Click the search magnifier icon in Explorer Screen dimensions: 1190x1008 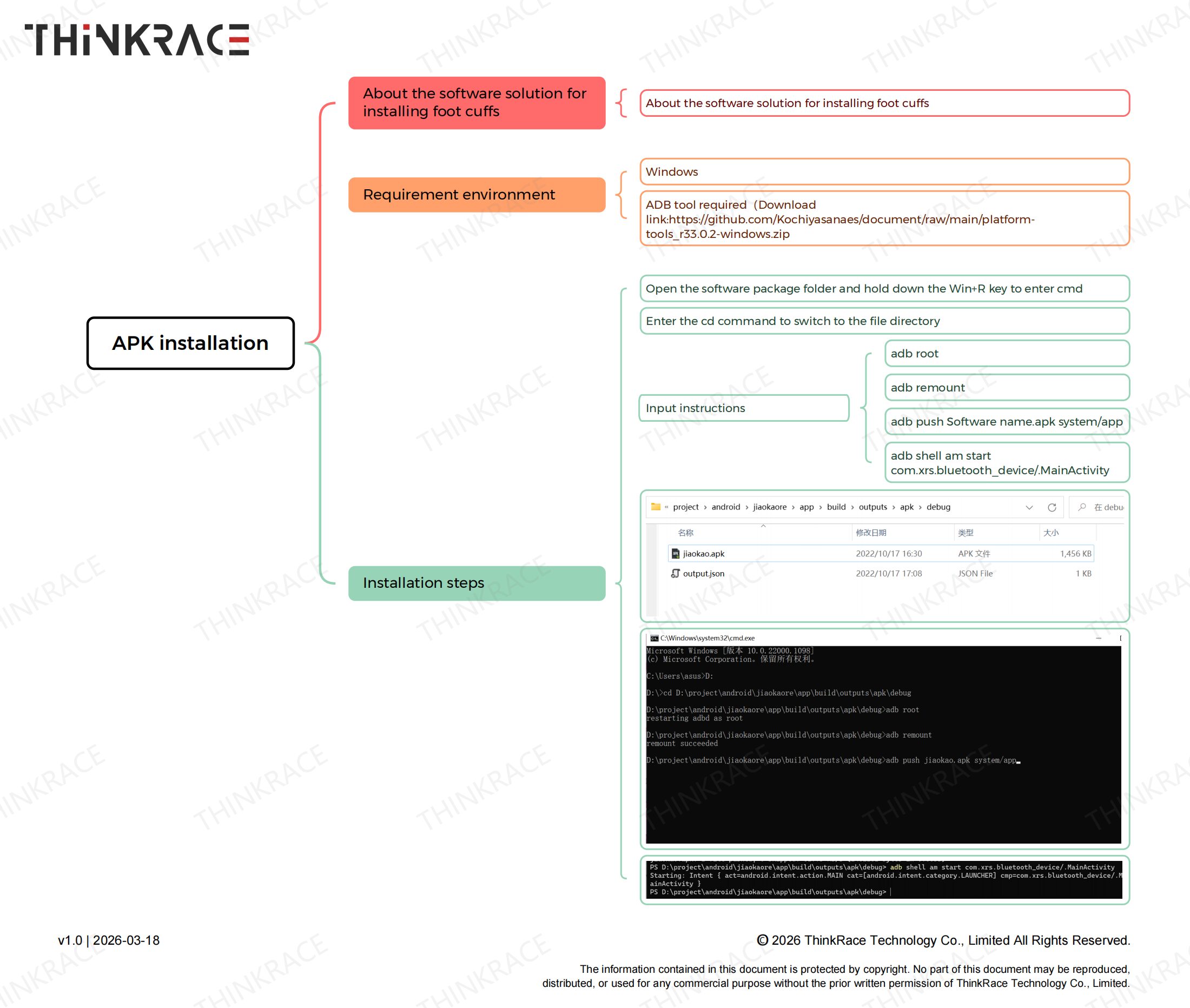1082,507
